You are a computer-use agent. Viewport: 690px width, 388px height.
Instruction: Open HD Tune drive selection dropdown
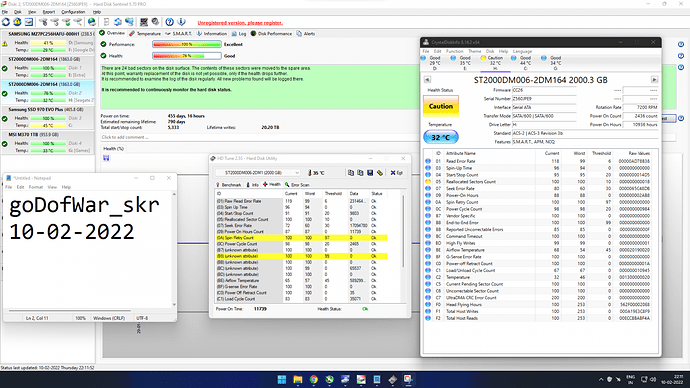click(258, 173)
